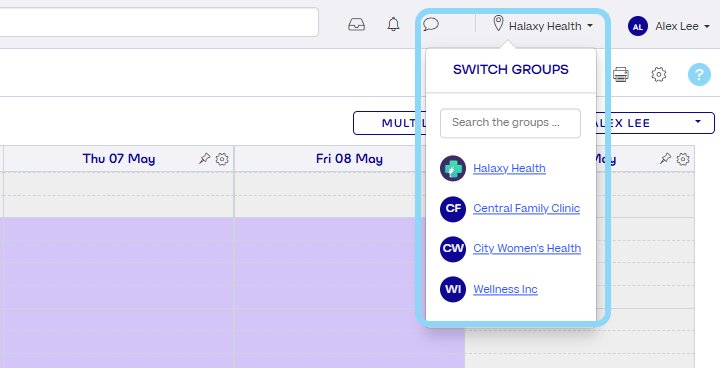Open the chat messages bubble icon
Viewport: 720px width, 368px height.
(431, 24)
